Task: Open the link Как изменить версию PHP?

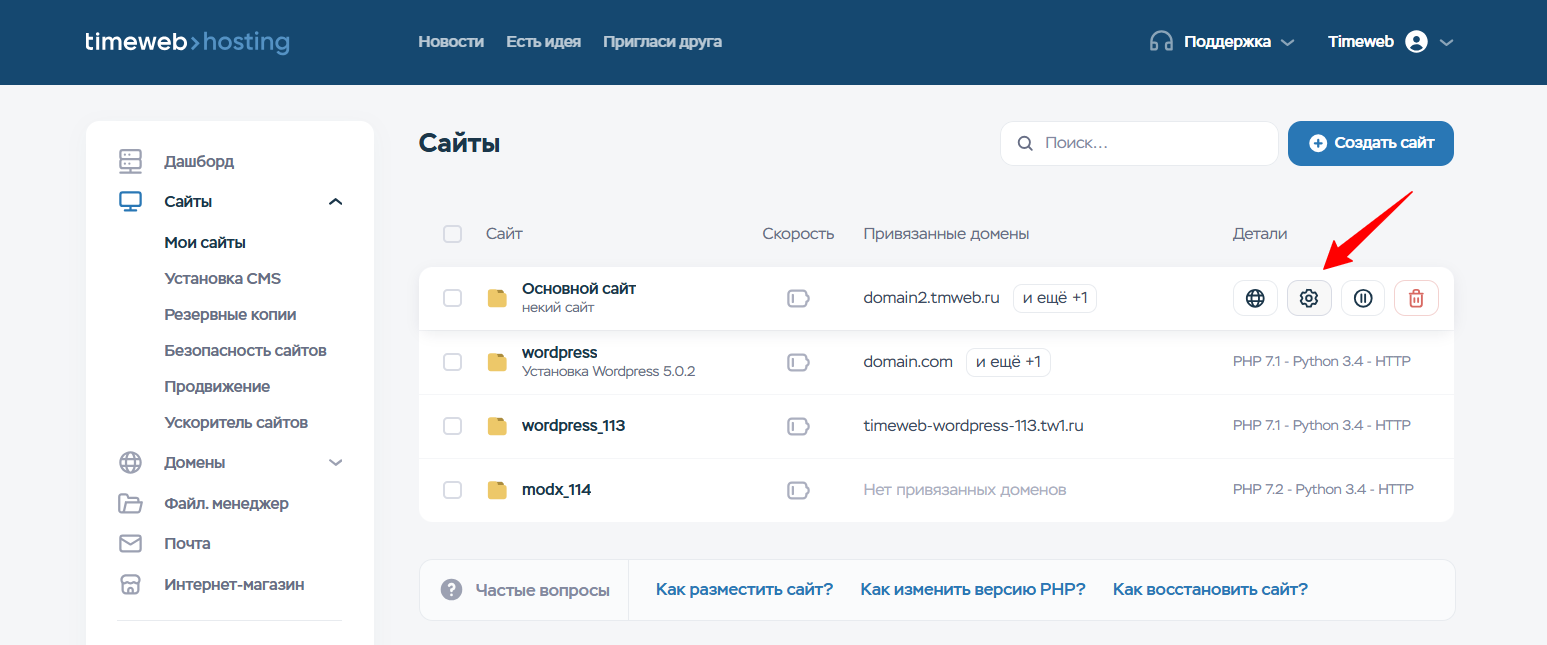Action: pyautogui.click(x=972, y=589)
